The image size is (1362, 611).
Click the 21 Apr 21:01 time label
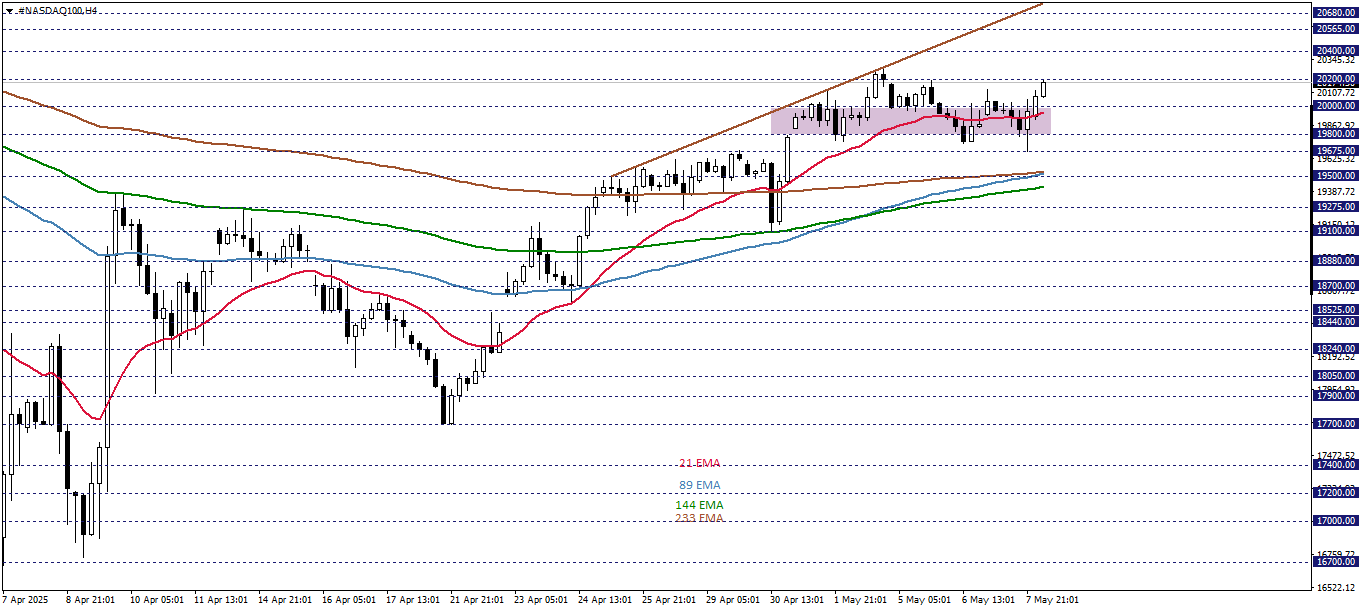pyautogui.click(x=477, y=601)
